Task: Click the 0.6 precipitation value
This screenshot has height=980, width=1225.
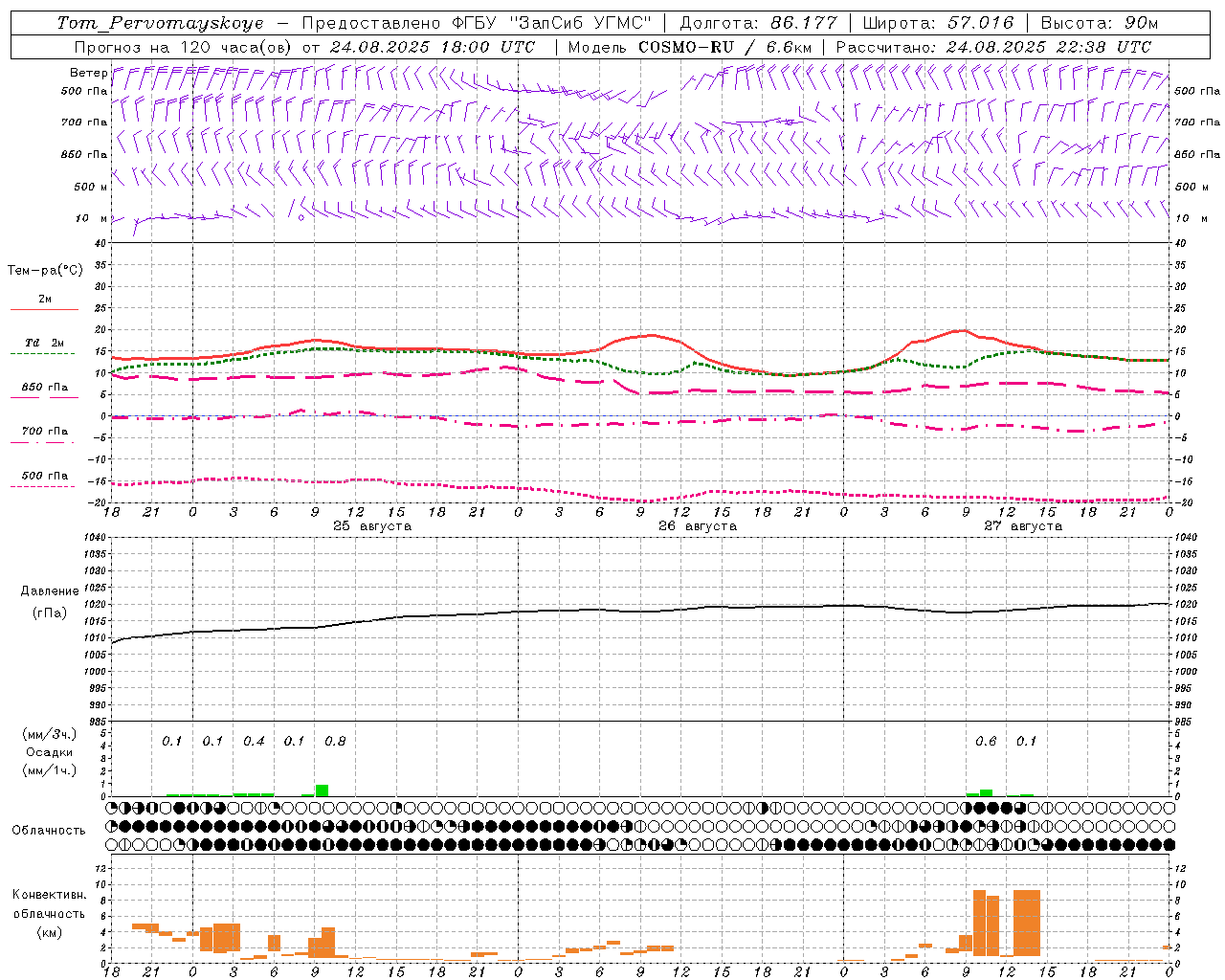Action: coord(986,742)
